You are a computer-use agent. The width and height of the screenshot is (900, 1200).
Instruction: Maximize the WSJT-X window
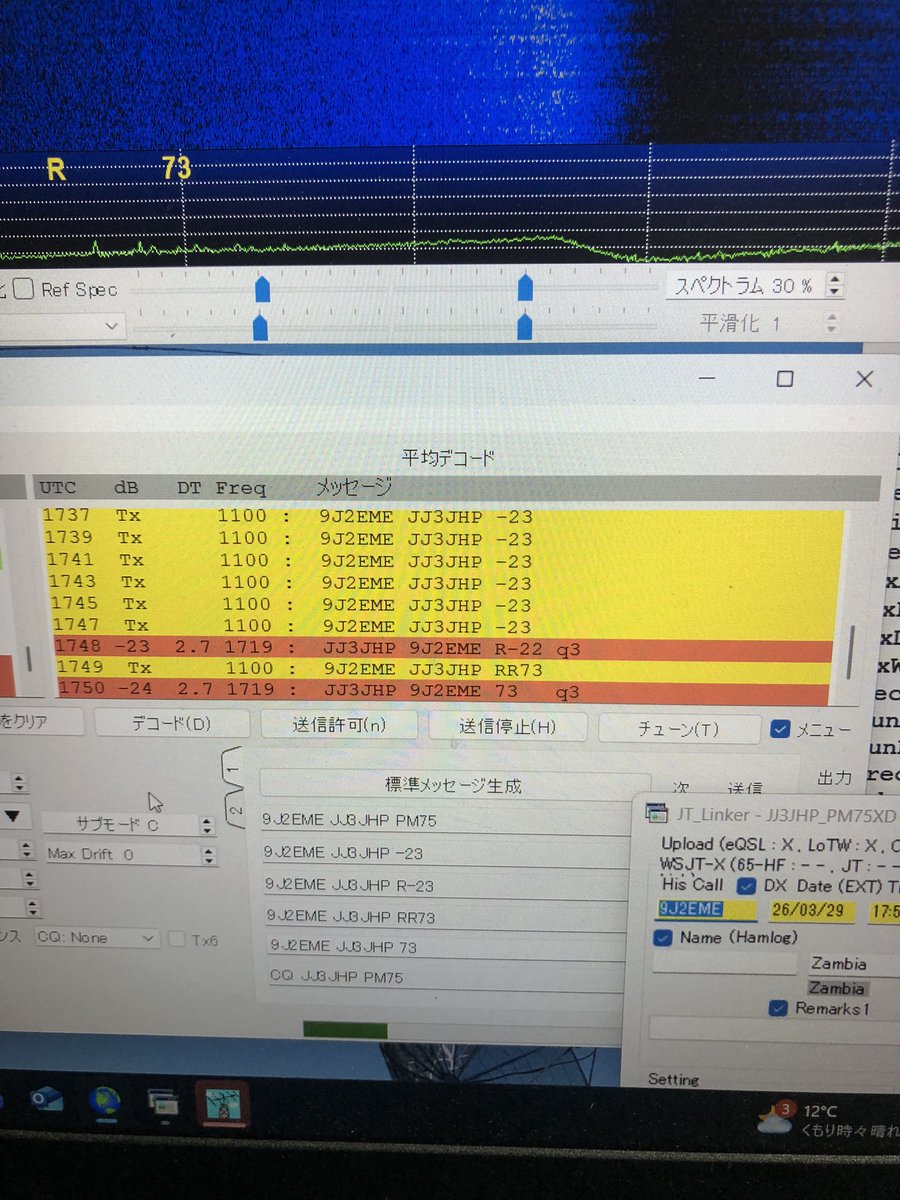(785, 379)
